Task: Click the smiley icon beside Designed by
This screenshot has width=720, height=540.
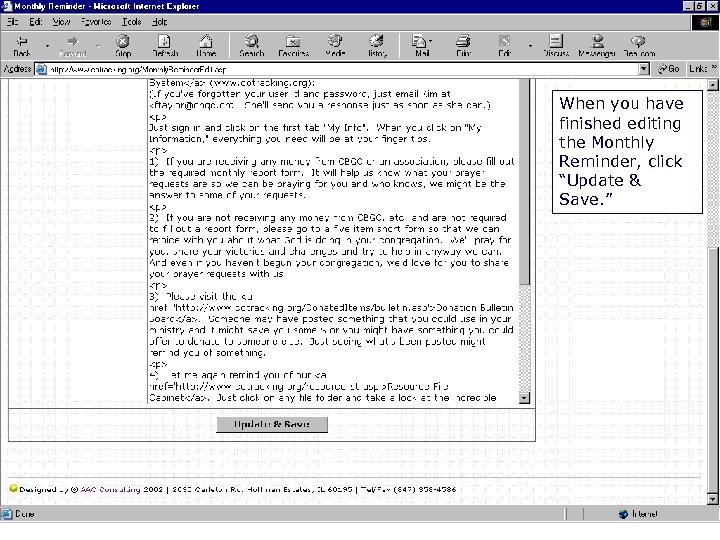Action: [x=13, y=488]
